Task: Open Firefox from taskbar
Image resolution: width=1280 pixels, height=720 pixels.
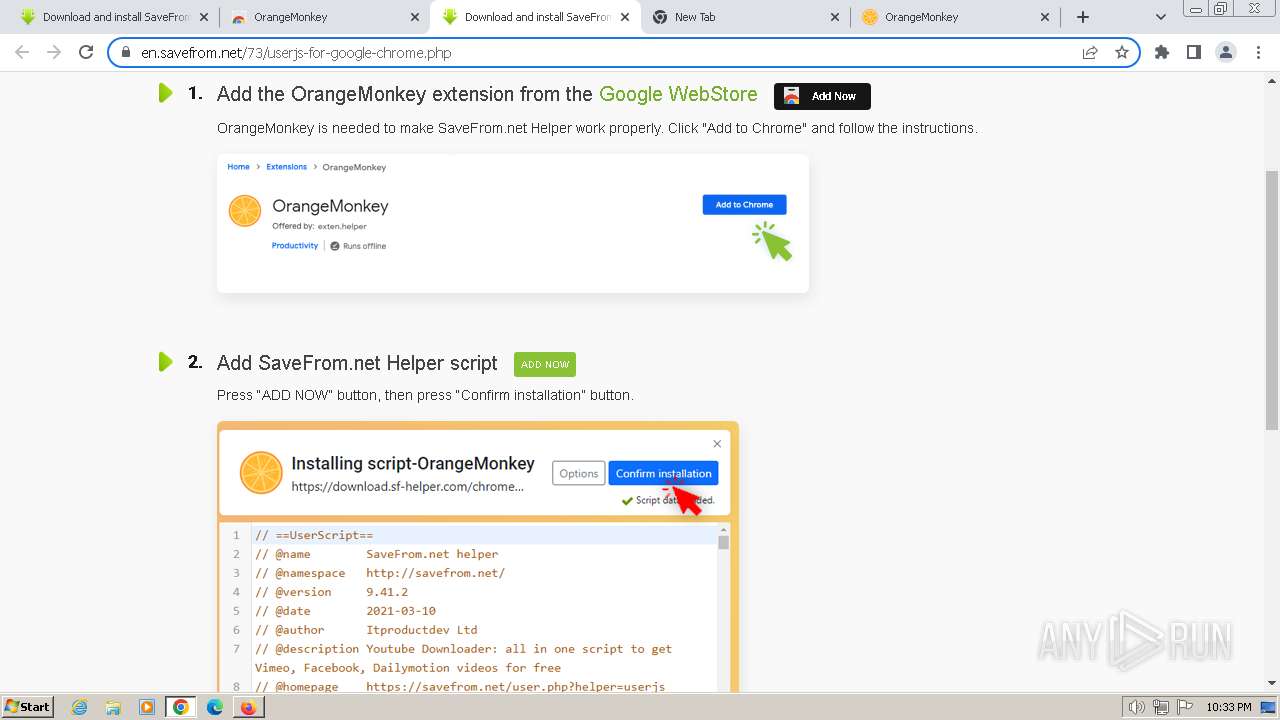Action: (x=248, y=707)
